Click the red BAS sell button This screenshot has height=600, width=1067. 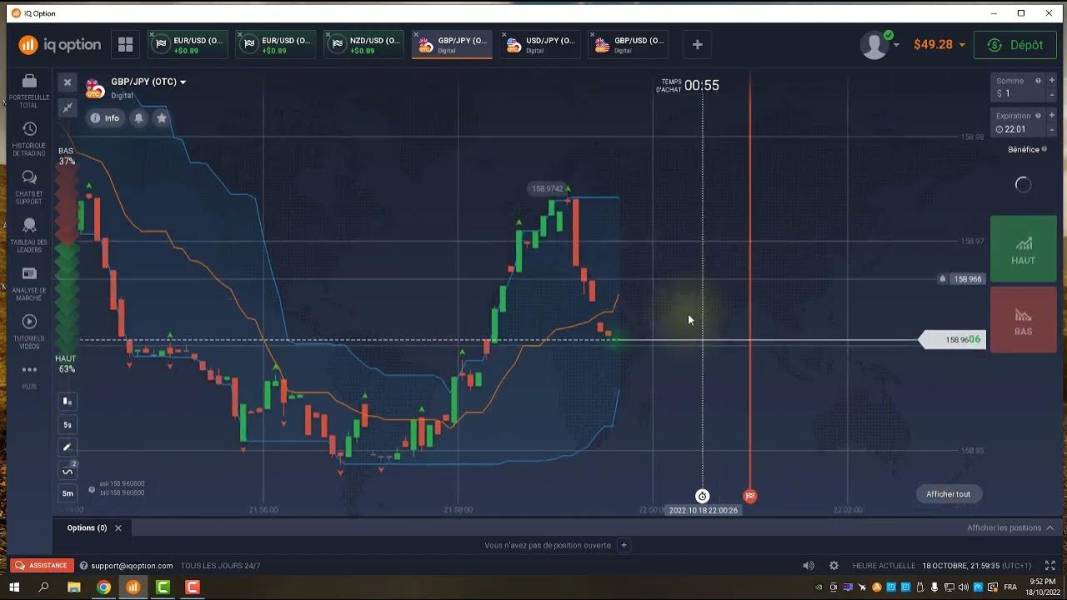(1023, 320)
